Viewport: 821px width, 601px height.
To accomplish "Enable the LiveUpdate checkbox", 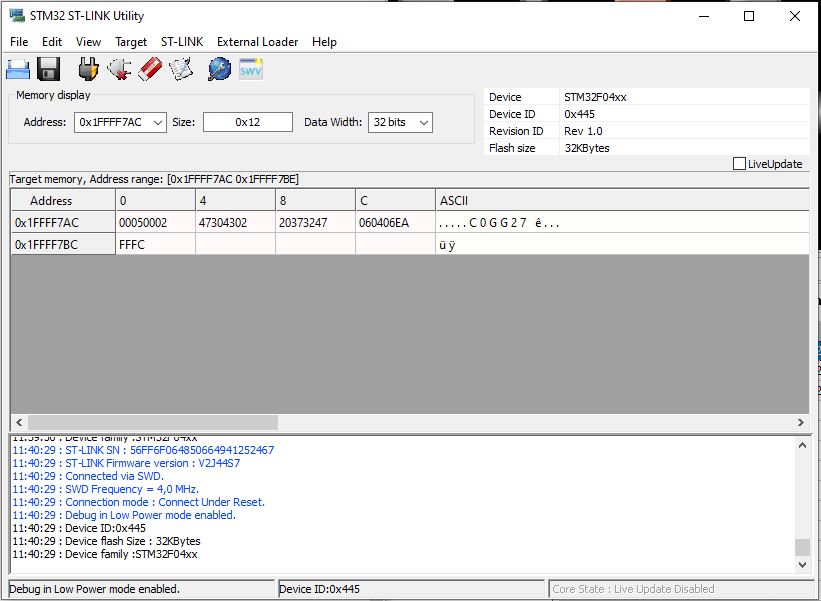I will click(739, 164).
